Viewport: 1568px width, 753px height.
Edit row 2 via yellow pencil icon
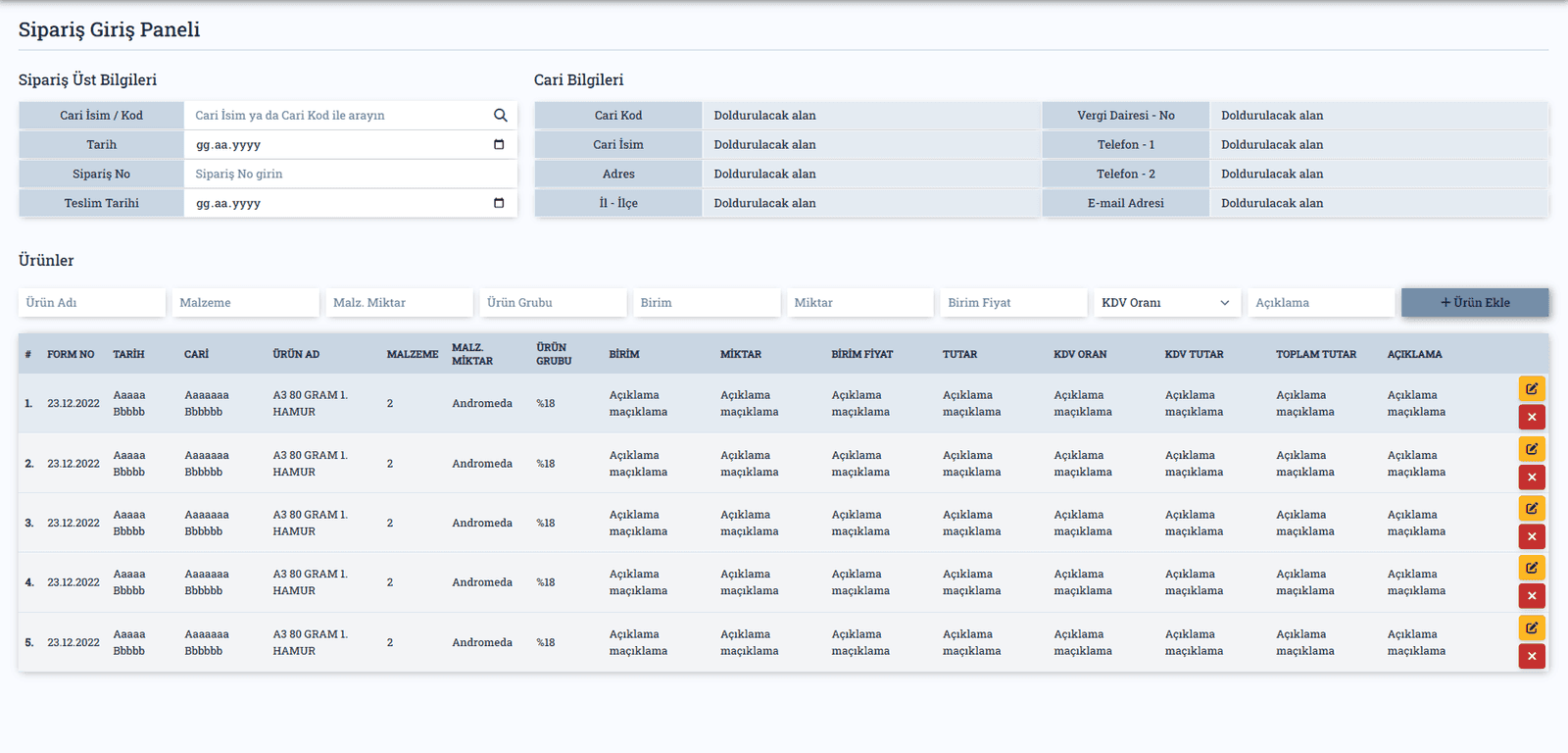pyautogui.click(x=1532, y=448)
